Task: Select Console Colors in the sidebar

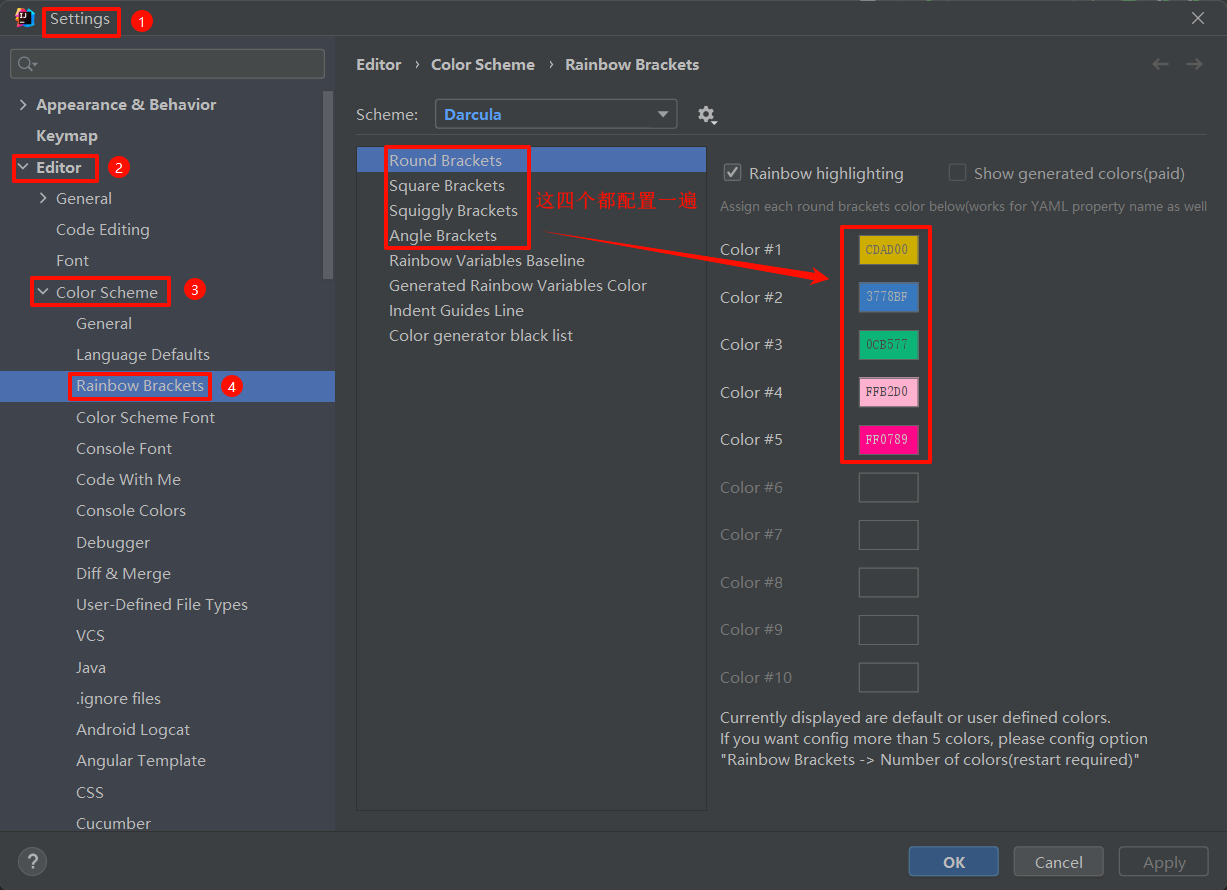Action: (x=130, y=510)
